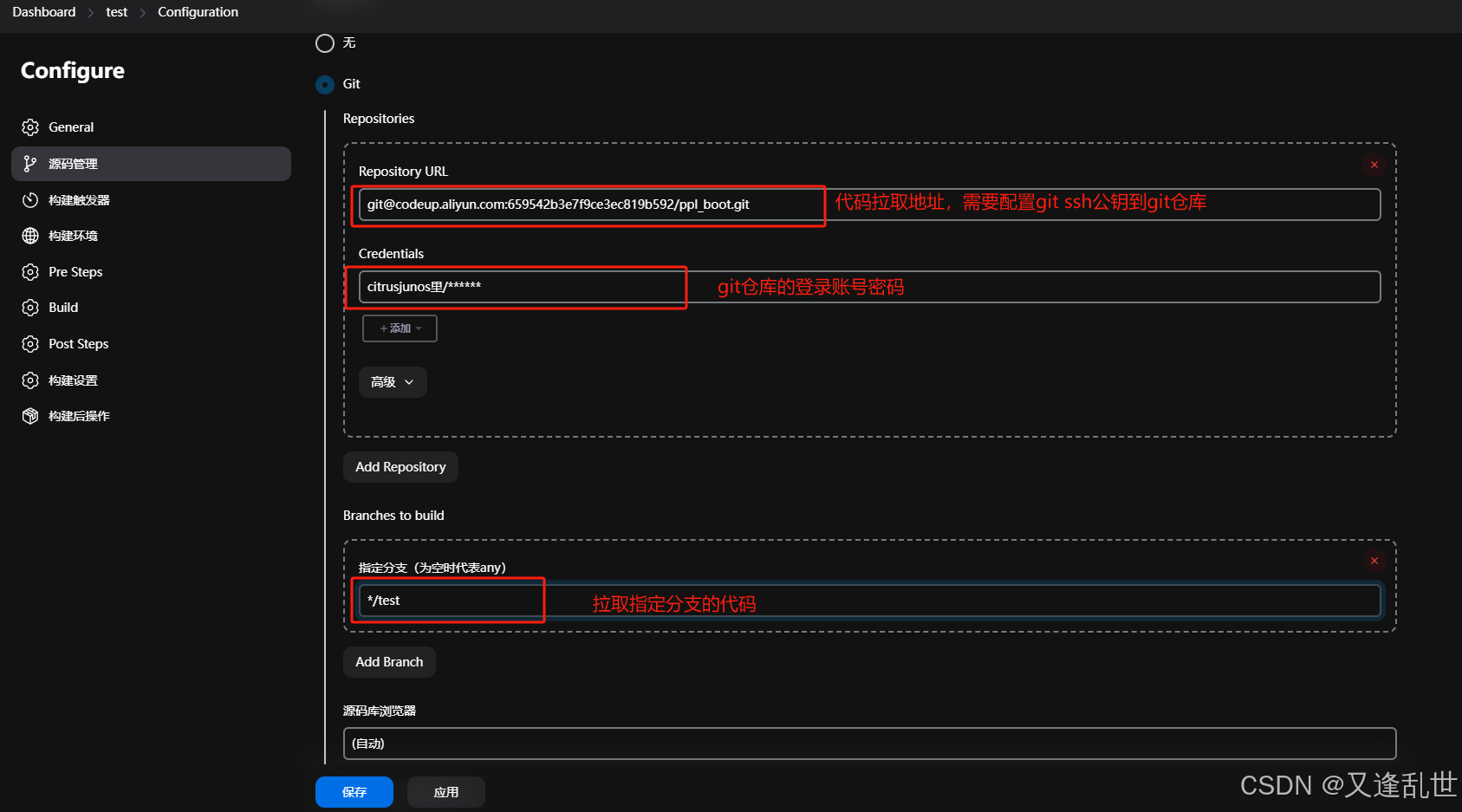Delete the branch specifier with red X
1462x812 pixels.
tap(1374, 561)
